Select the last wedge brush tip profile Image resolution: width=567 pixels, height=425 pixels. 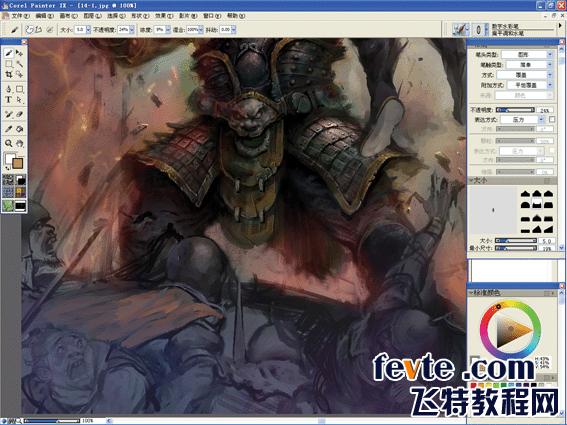548,229
